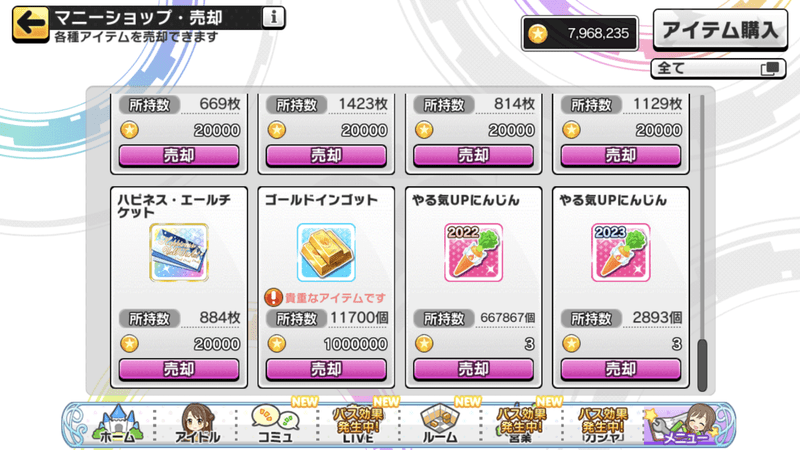Go back with the yellow arrow button

(31, 23)
